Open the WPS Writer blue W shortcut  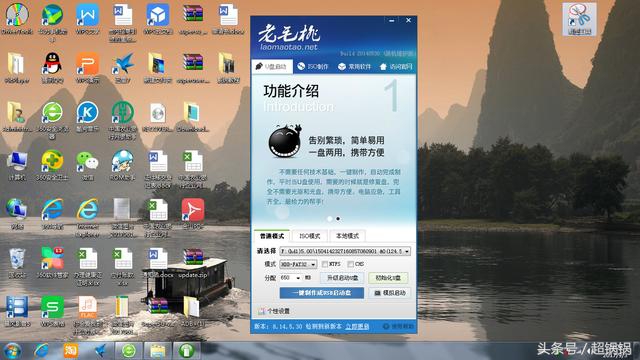[x=87, y=19]
